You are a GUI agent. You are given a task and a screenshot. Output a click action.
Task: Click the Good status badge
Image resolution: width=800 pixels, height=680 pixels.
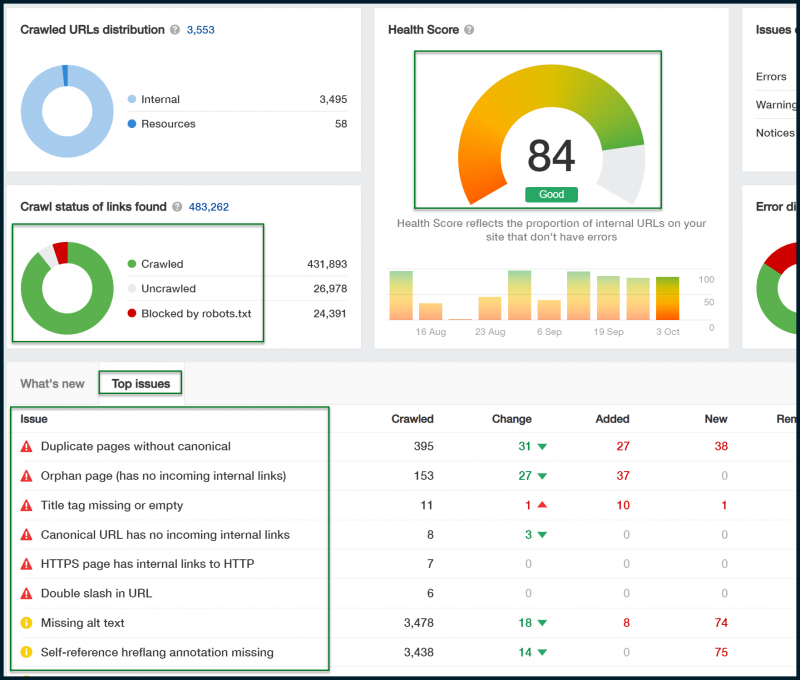(x=552, y=194)
